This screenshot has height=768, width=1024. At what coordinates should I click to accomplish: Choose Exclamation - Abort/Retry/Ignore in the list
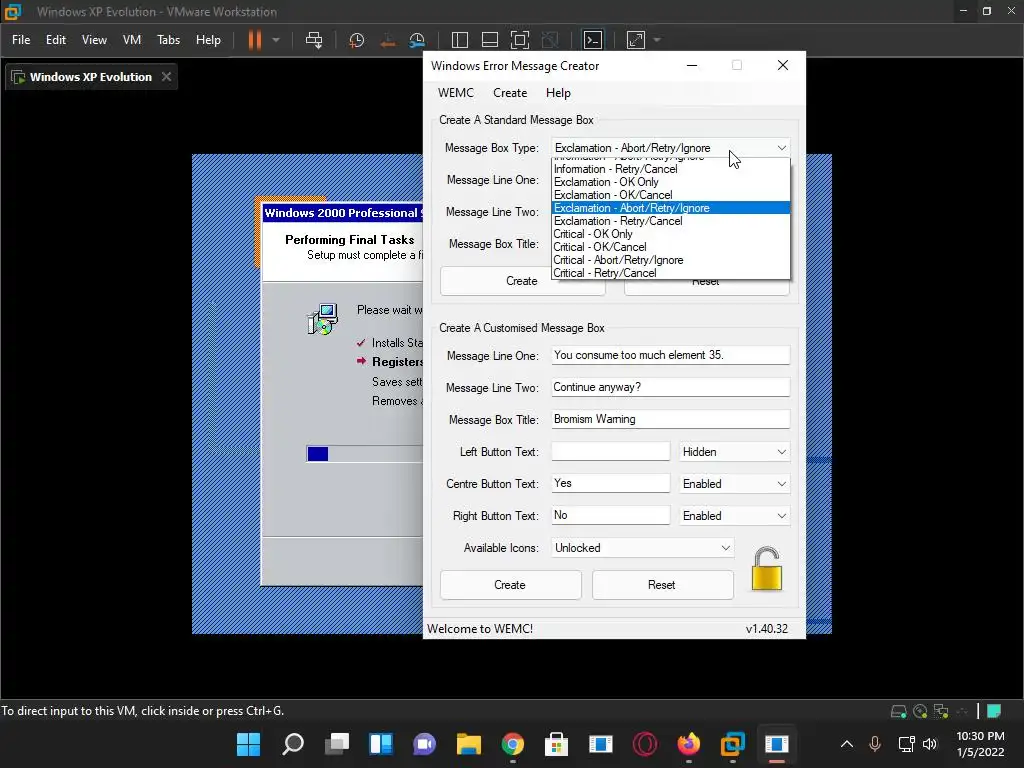click(x=671, y=208)
